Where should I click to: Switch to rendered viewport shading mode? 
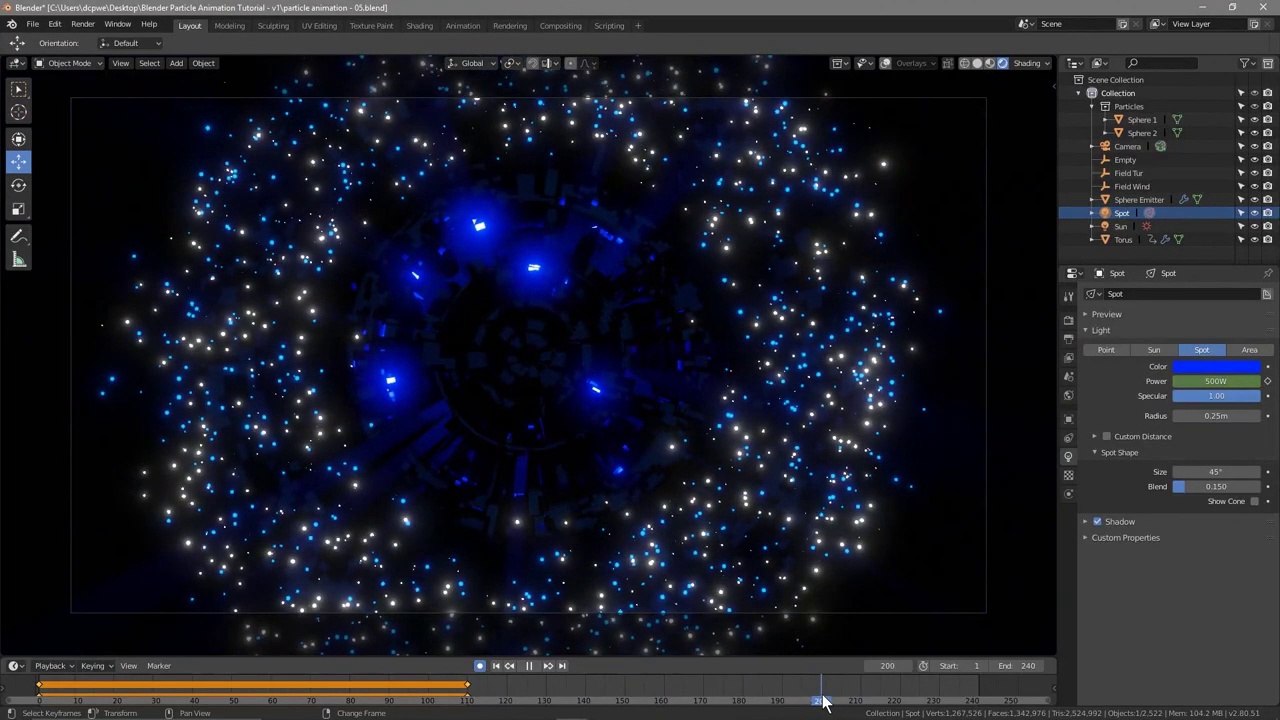point(1002,63)
